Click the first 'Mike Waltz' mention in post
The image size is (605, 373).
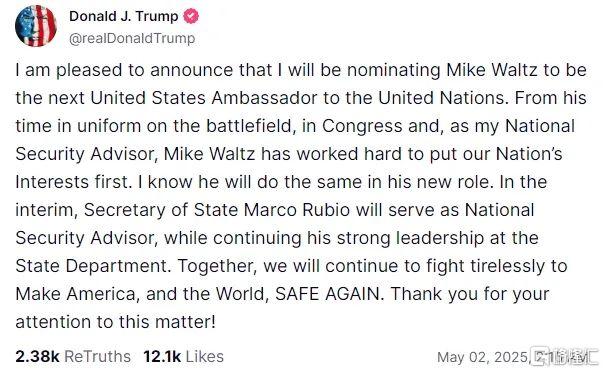point(492,70)
